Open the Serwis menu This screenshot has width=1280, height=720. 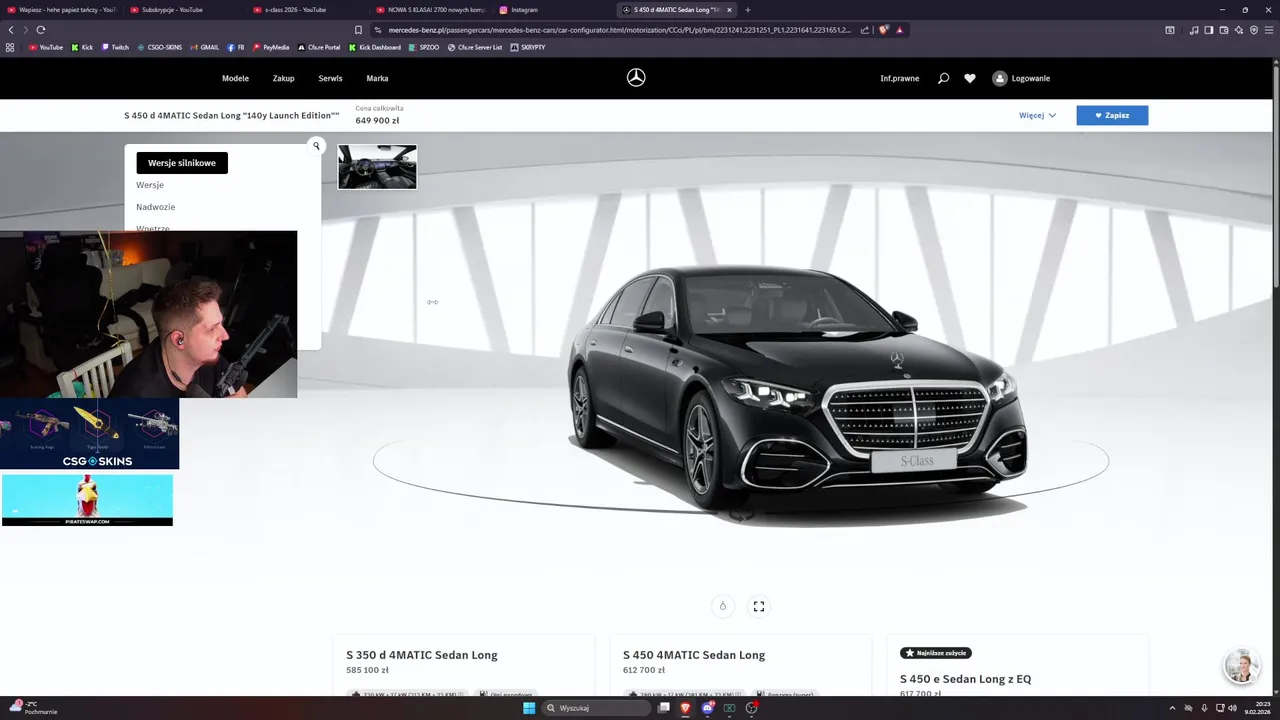pos(330,78)
